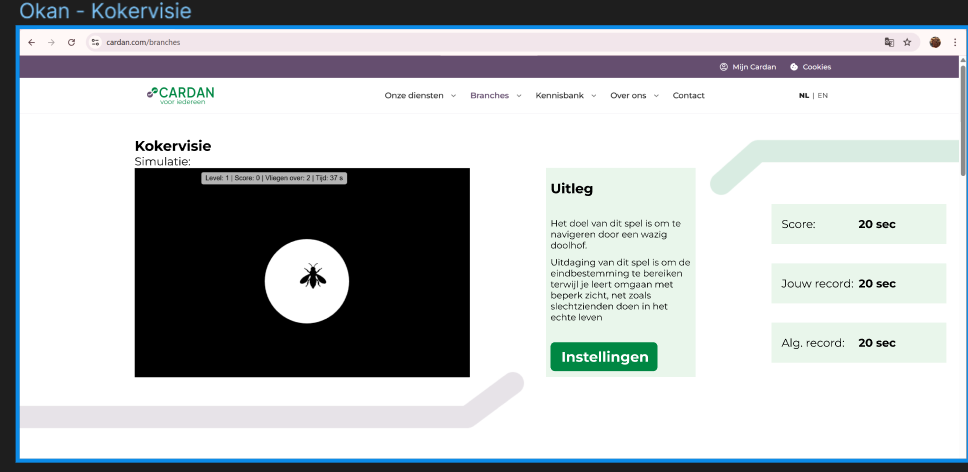Click the Instellingen button

[x=604, y=357]
